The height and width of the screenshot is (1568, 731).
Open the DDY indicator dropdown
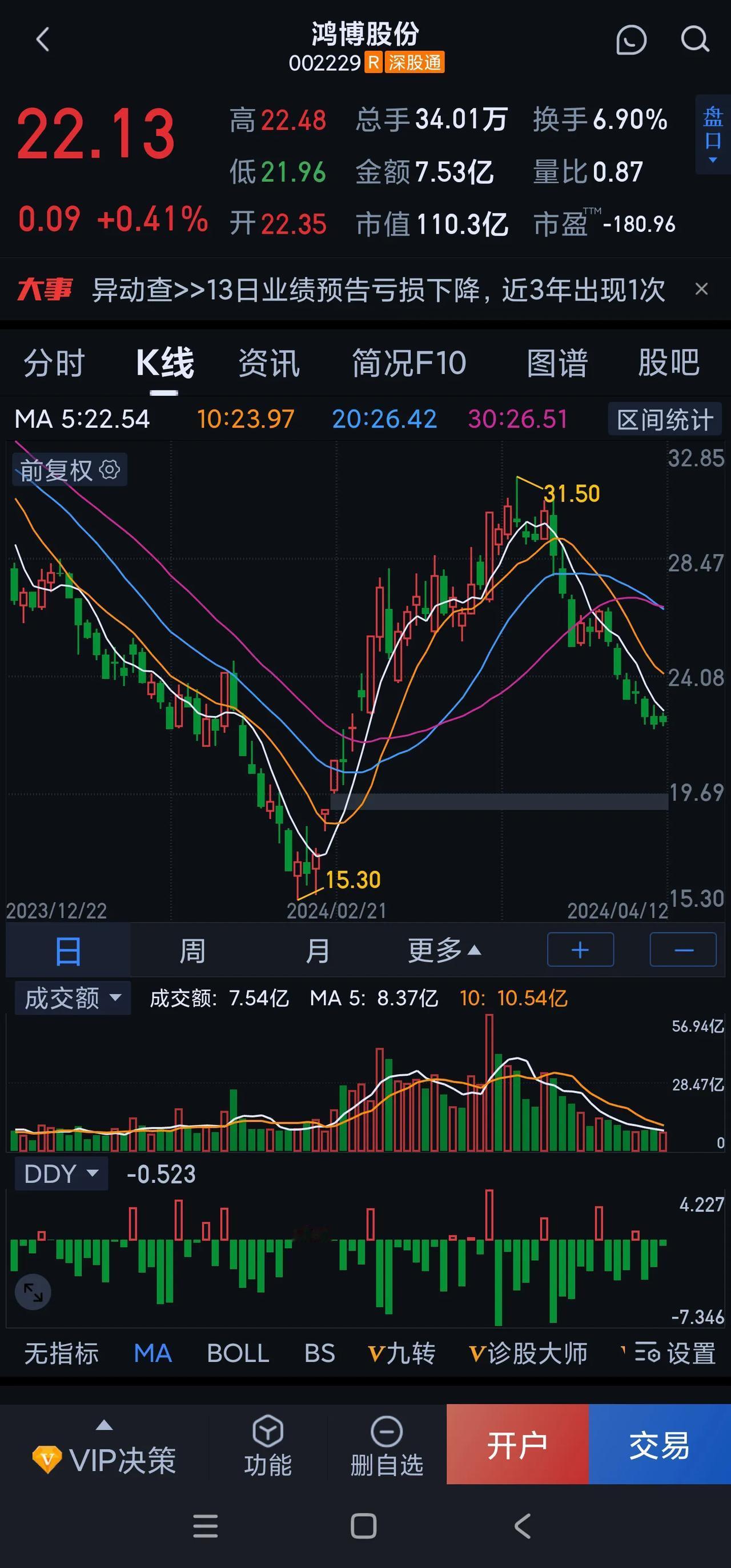[61, 1173]
